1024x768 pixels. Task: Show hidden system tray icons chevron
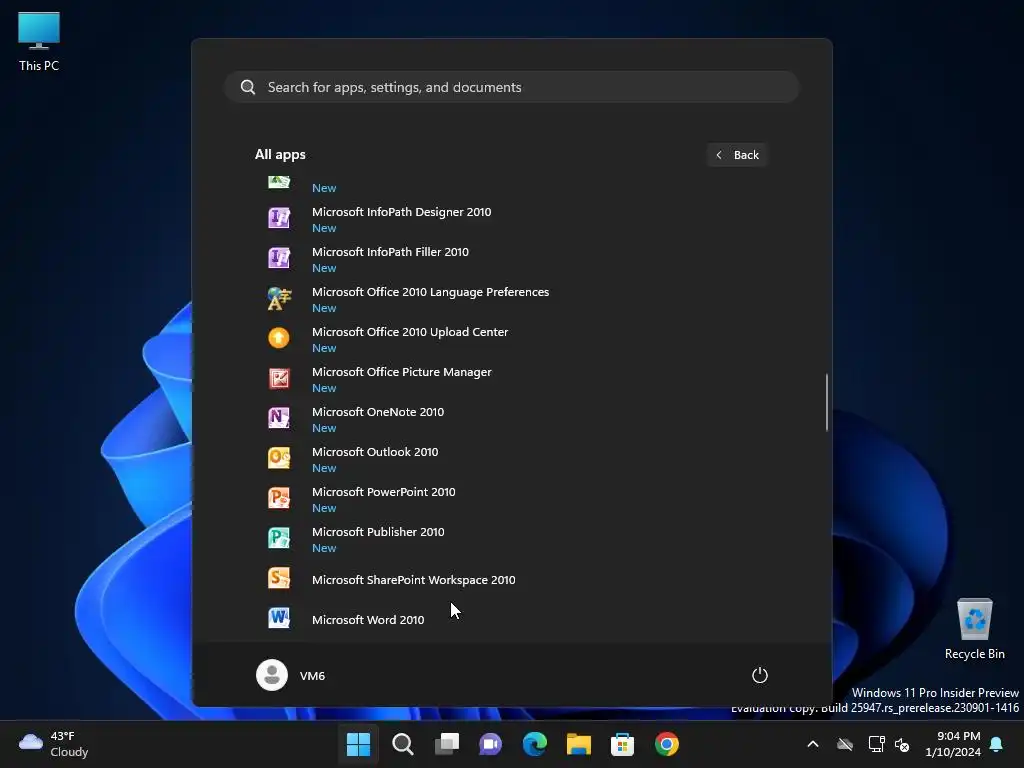813,744
